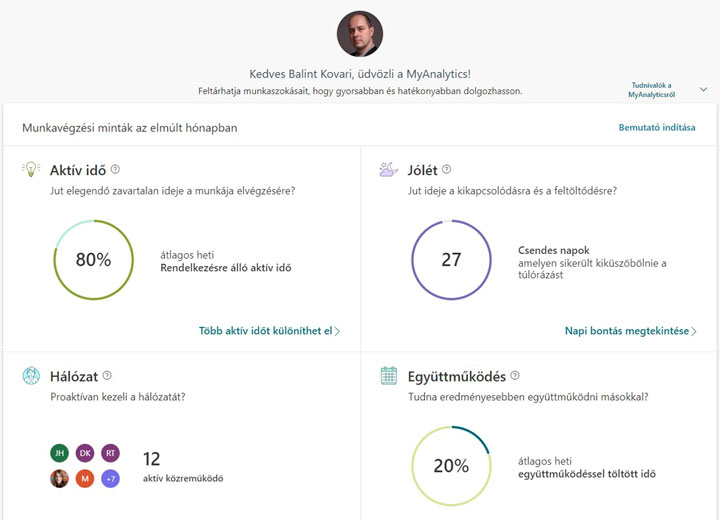Click Bemutató indítása link
This screenshot has height=520, width=720.
point(657,128)
